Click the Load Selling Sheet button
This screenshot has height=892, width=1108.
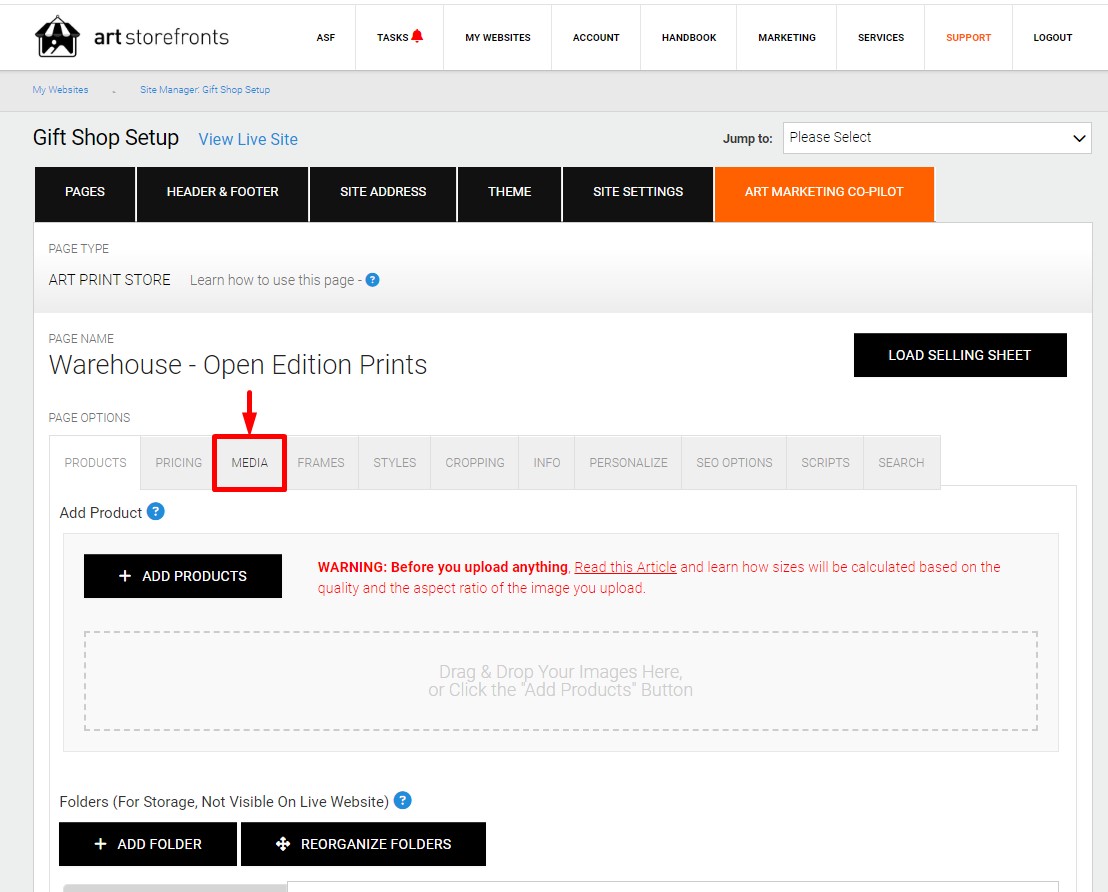[x=960, y=355]
